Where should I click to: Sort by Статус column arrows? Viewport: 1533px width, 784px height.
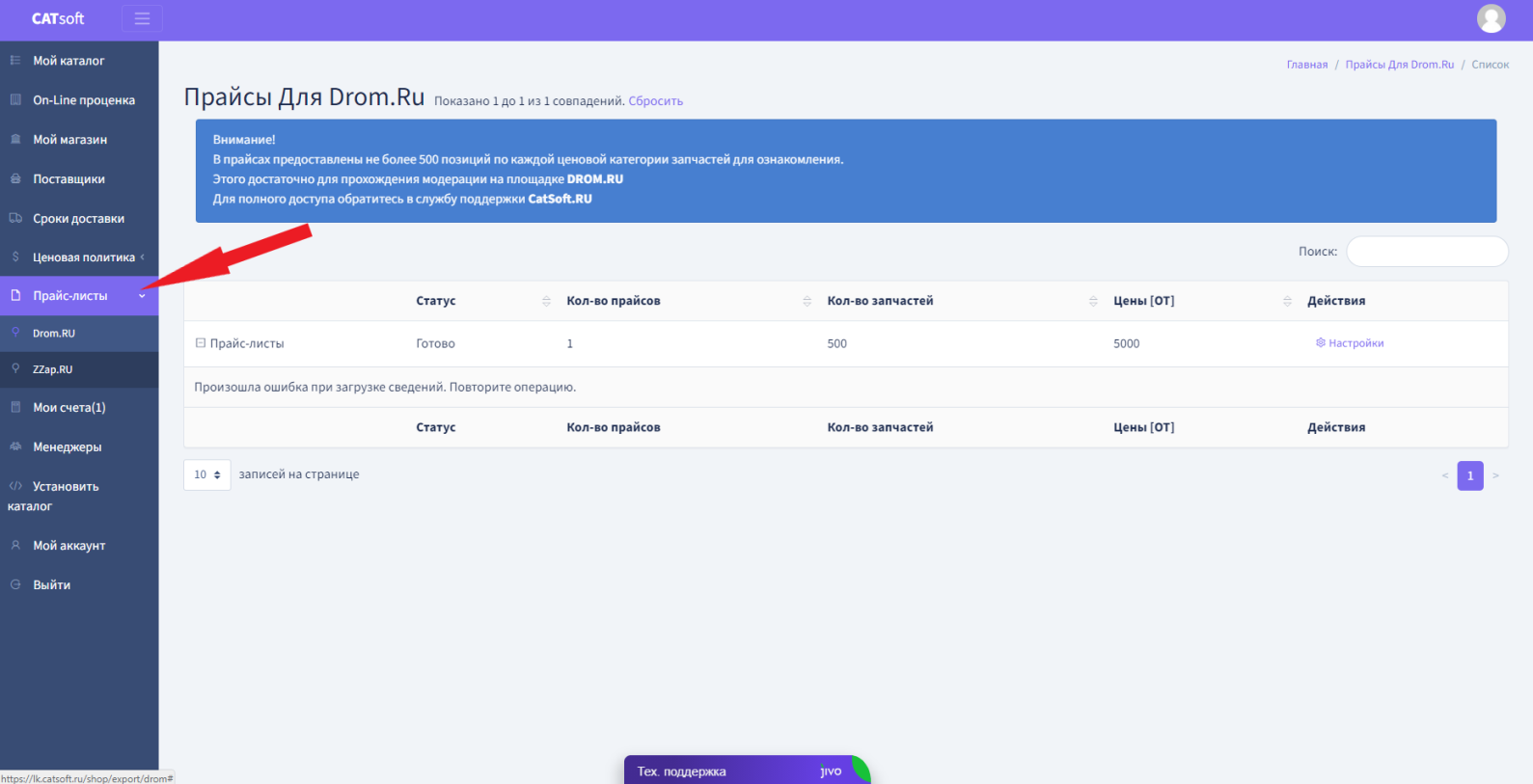click(546, 301)
